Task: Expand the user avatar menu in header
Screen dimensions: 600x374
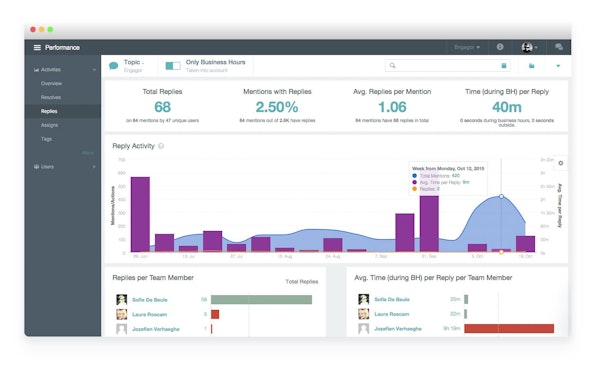Action: point(529,47)
